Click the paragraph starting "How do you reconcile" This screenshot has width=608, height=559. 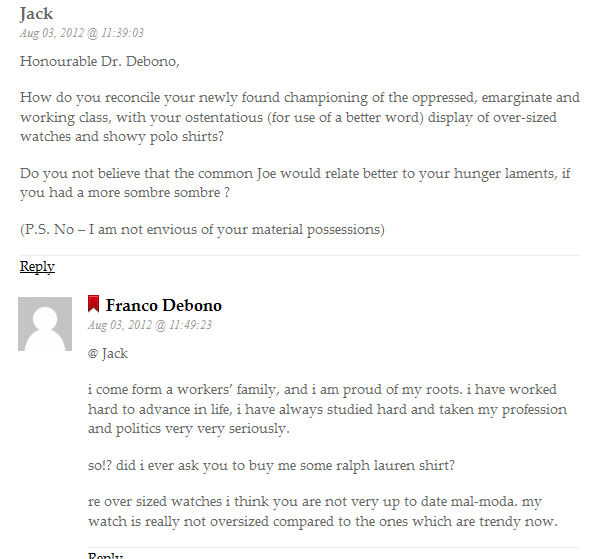point(299,116)
